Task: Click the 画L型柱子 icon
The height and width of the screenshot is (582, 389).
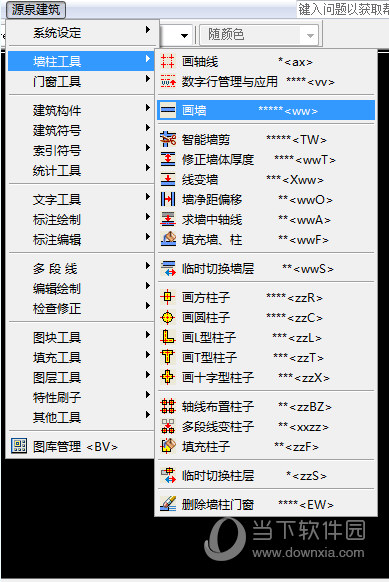Action: [x=167, y=337]
